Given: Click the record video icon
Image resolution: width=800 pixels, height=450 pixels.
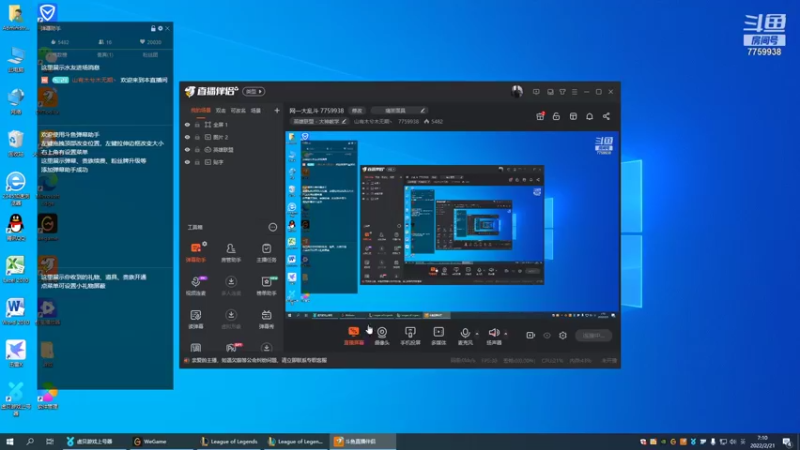Looking at the screenshot, I should 531,335.
